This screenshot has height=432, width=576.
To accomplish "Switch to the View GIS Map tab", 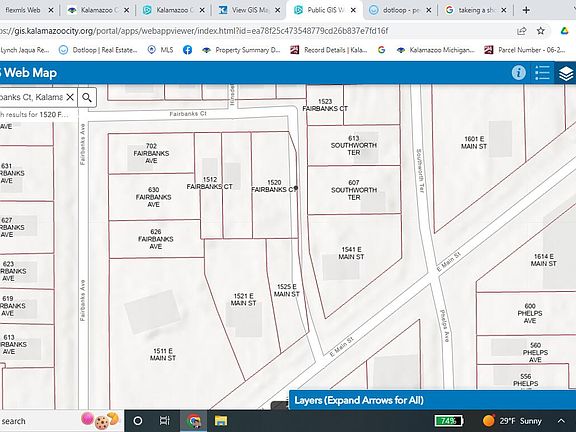I will click(250, 10).
